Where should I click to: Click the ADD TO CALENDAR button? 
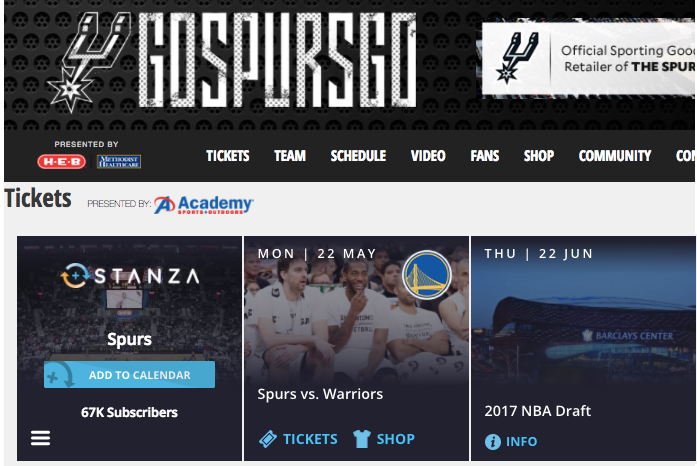pos(129,374)
